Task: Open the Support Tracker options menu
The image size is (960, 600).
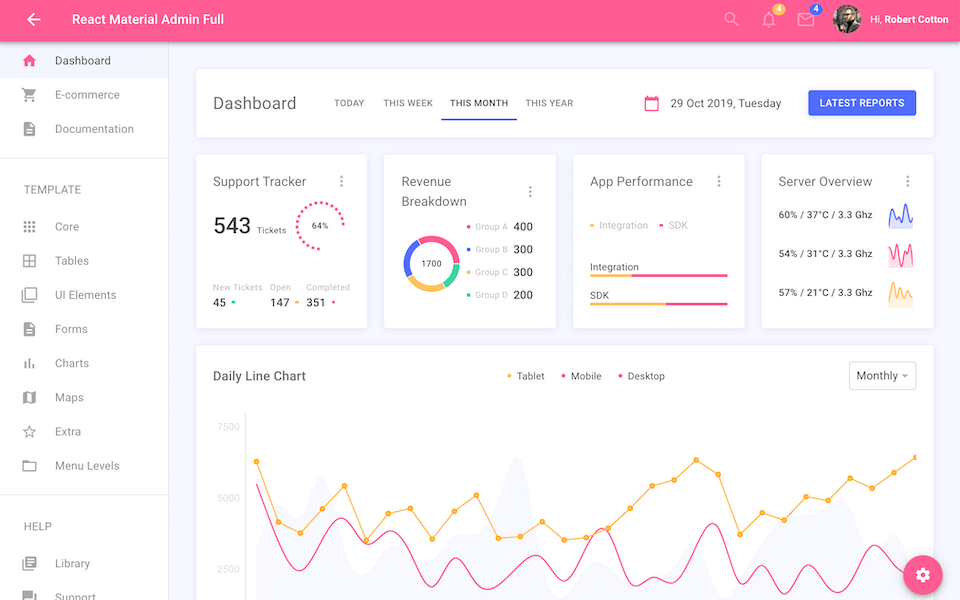Action: (x=341, y=181)
